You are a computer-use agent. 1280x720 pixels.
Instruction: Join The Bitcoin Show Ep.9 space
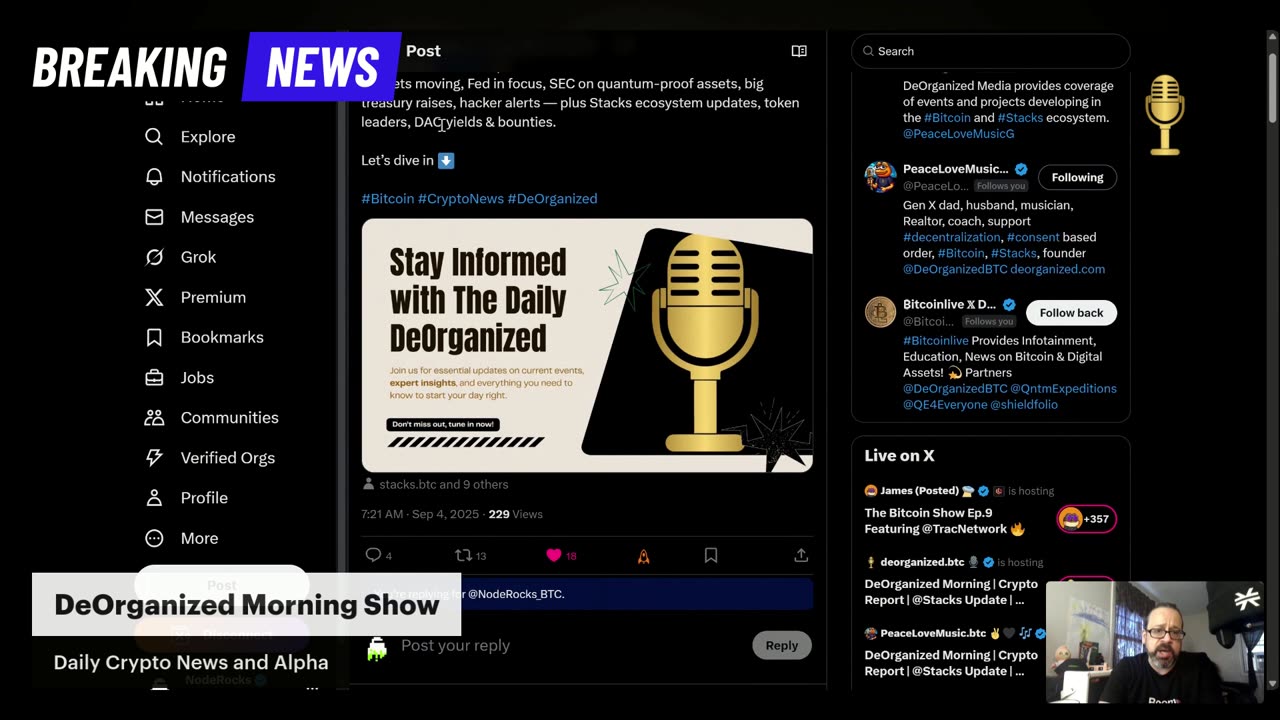[x=944, y=520]
